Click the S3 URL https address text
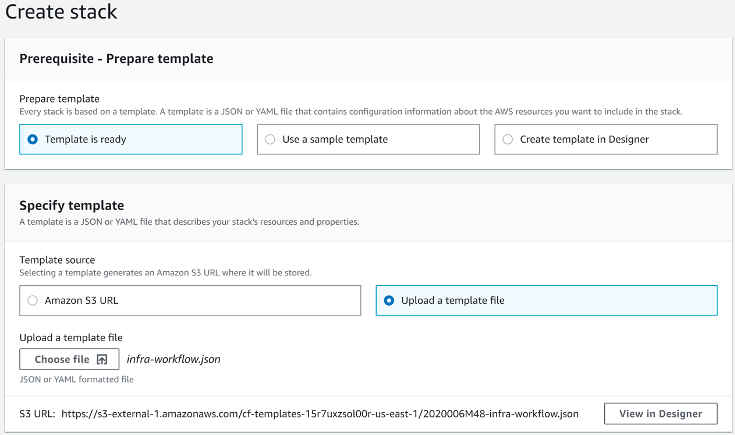 [x=320, y=414]
